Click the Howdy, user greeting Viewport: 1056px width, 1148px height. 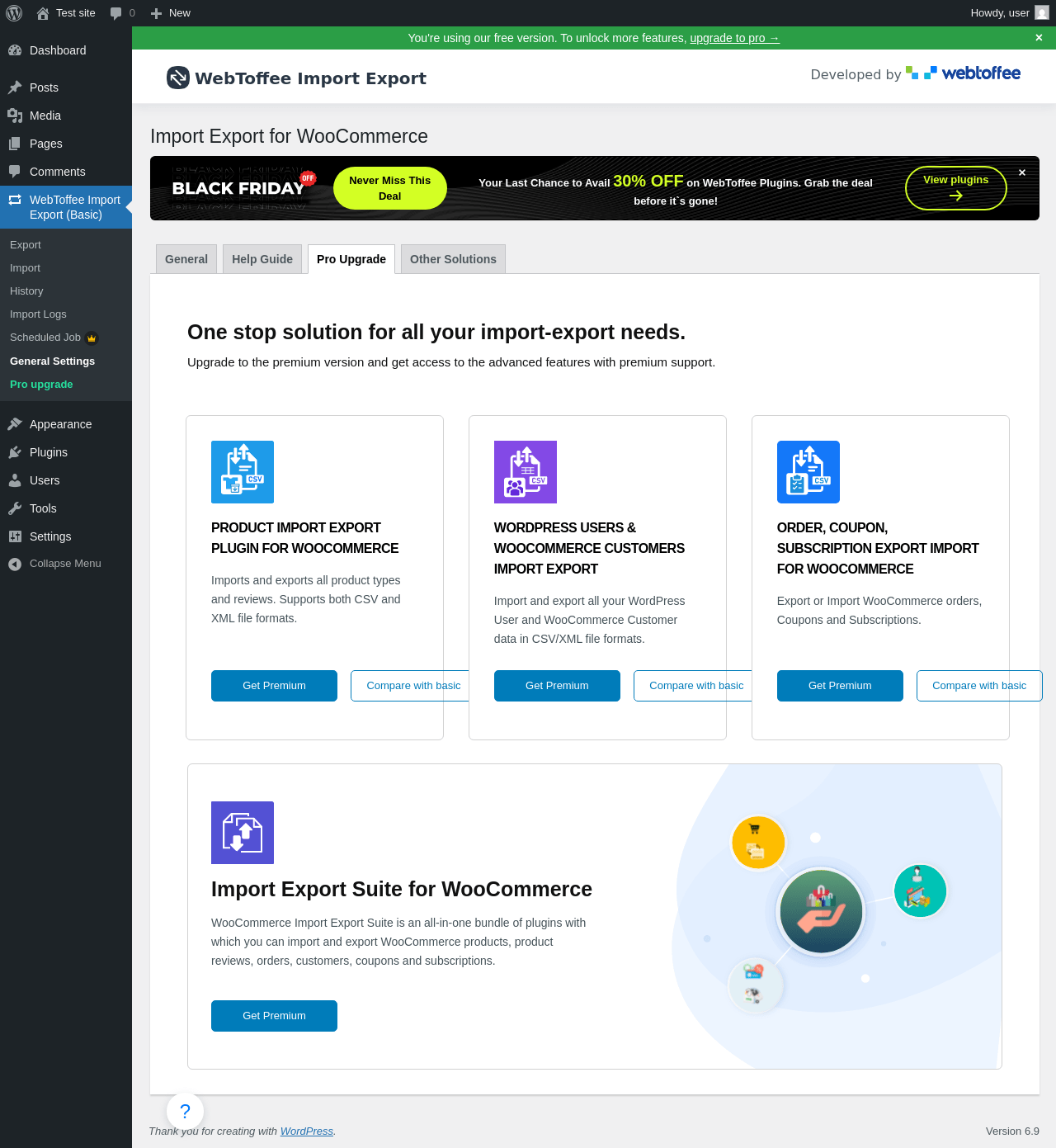(1000, 13)
